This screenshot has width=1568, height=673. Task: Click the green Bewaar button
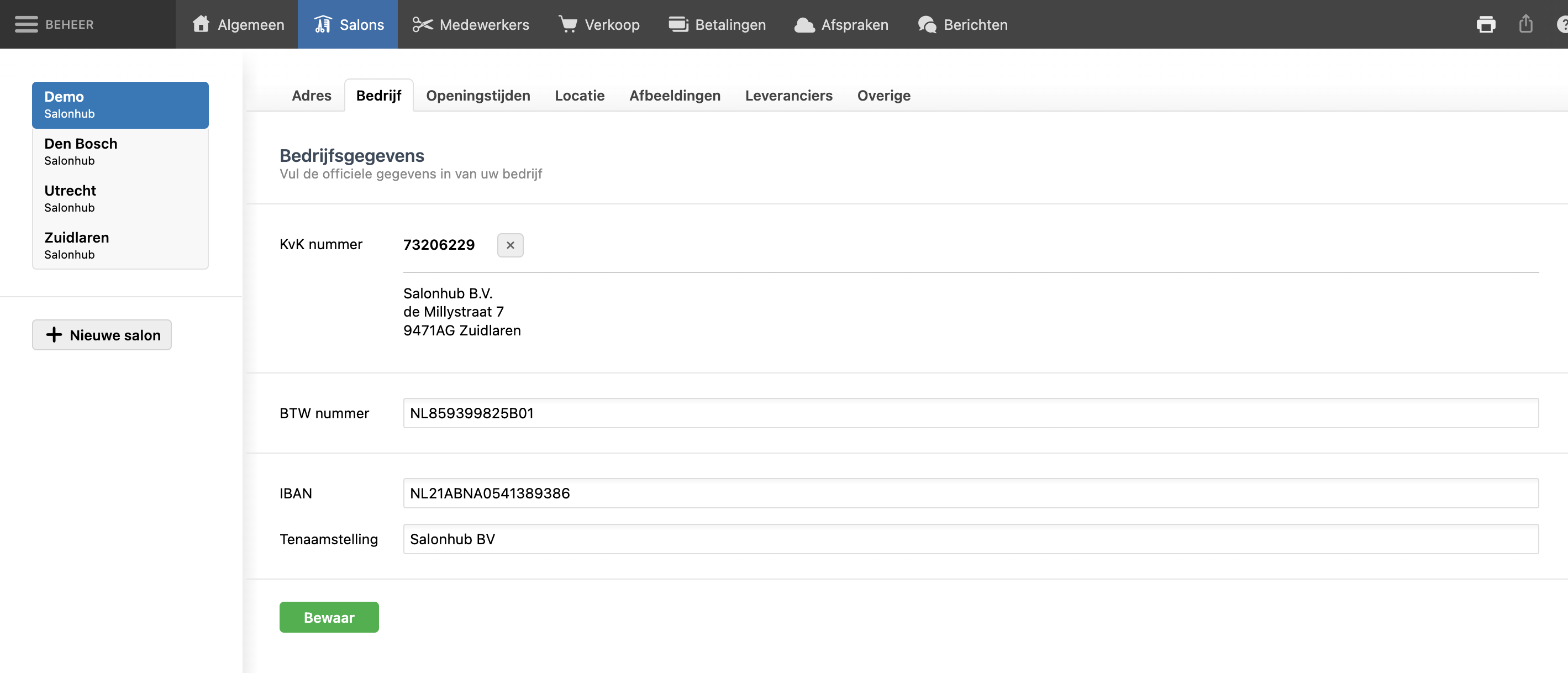point(329,617)
